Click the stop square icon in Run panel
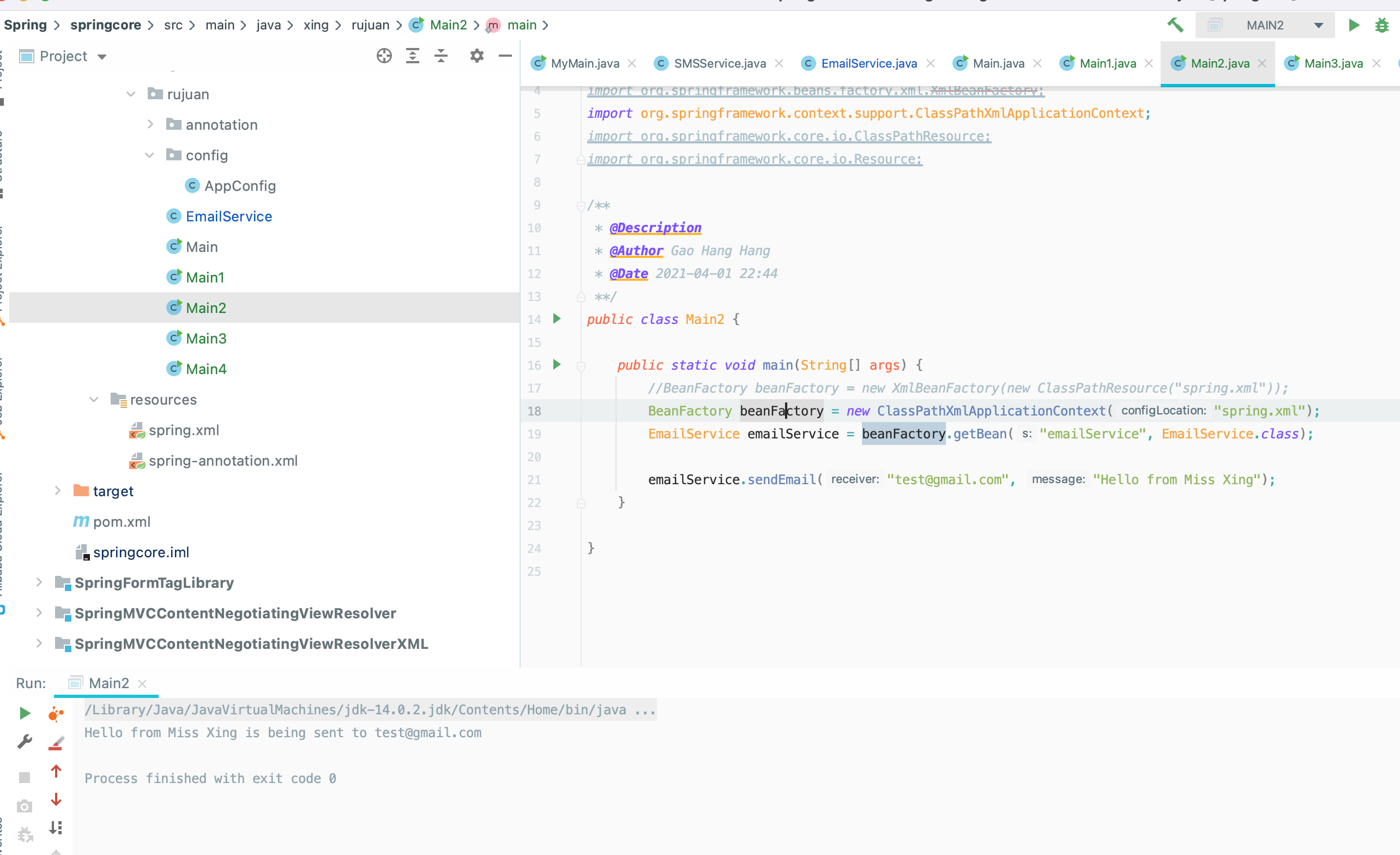Viewport: 1400px width, 855px height. pyautogui.click(x=25, y=777)
